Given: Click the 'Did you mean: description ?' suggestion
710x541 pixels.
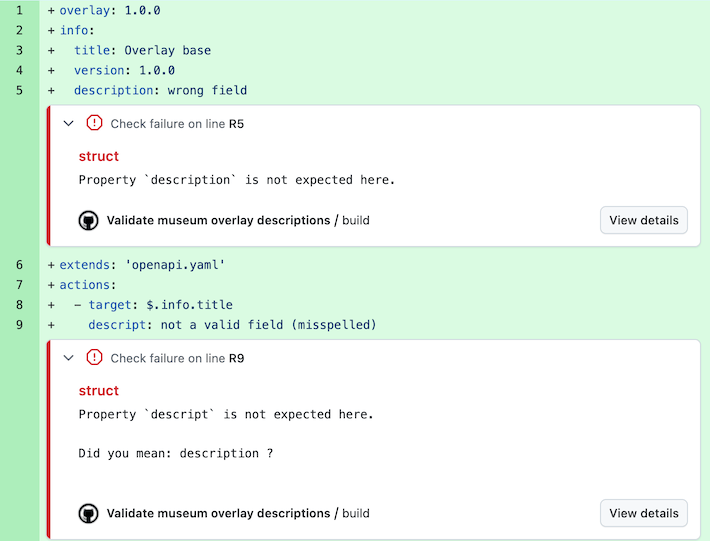Looking at the screenshot, I should (176, 453).
